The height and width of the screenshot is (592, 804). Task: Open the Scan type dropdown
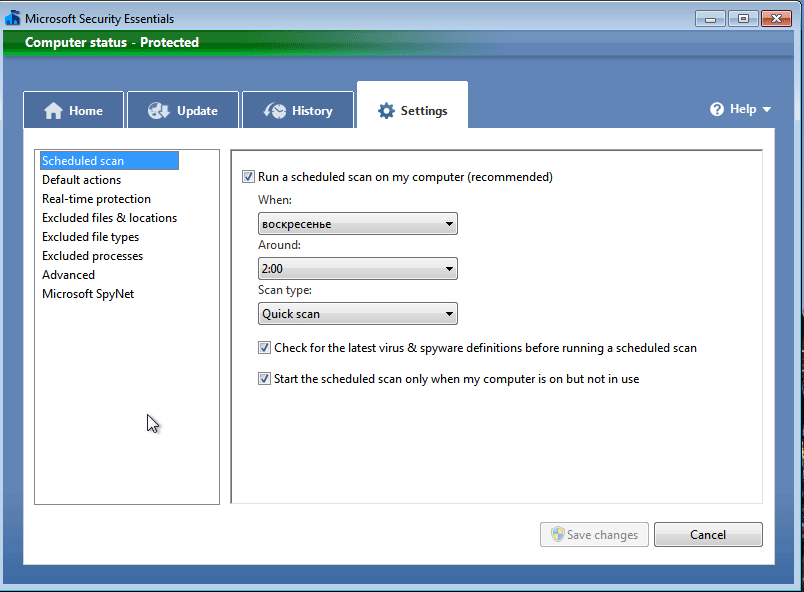[358, 314]
